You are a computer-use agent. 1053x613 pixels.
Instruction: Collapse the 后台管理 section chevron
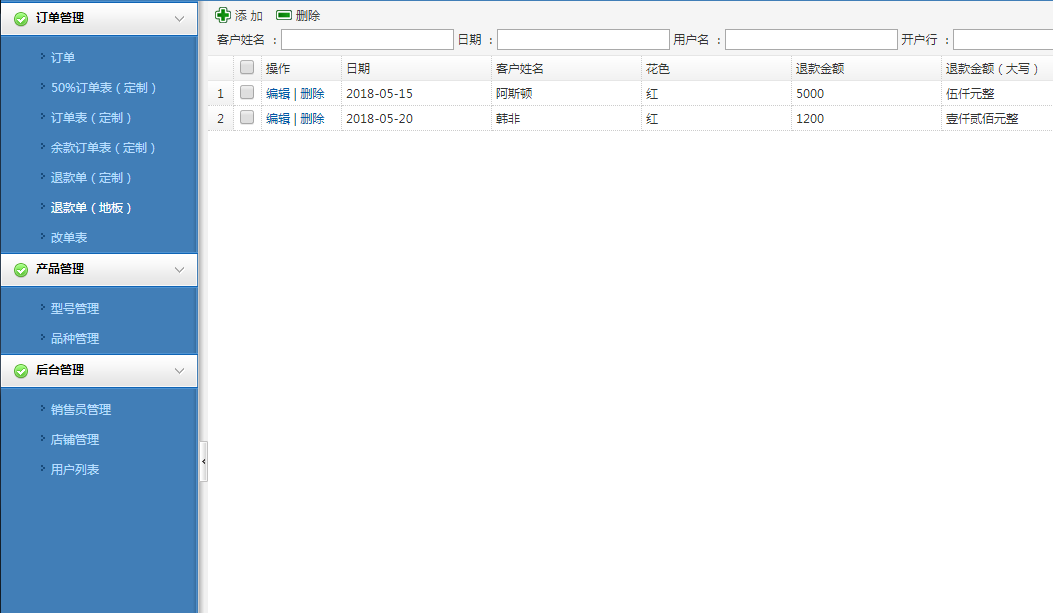coord(179,371)
